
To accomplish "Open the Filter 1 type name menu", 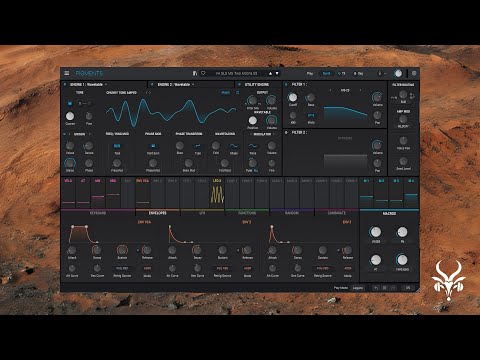I will point(345,90).
